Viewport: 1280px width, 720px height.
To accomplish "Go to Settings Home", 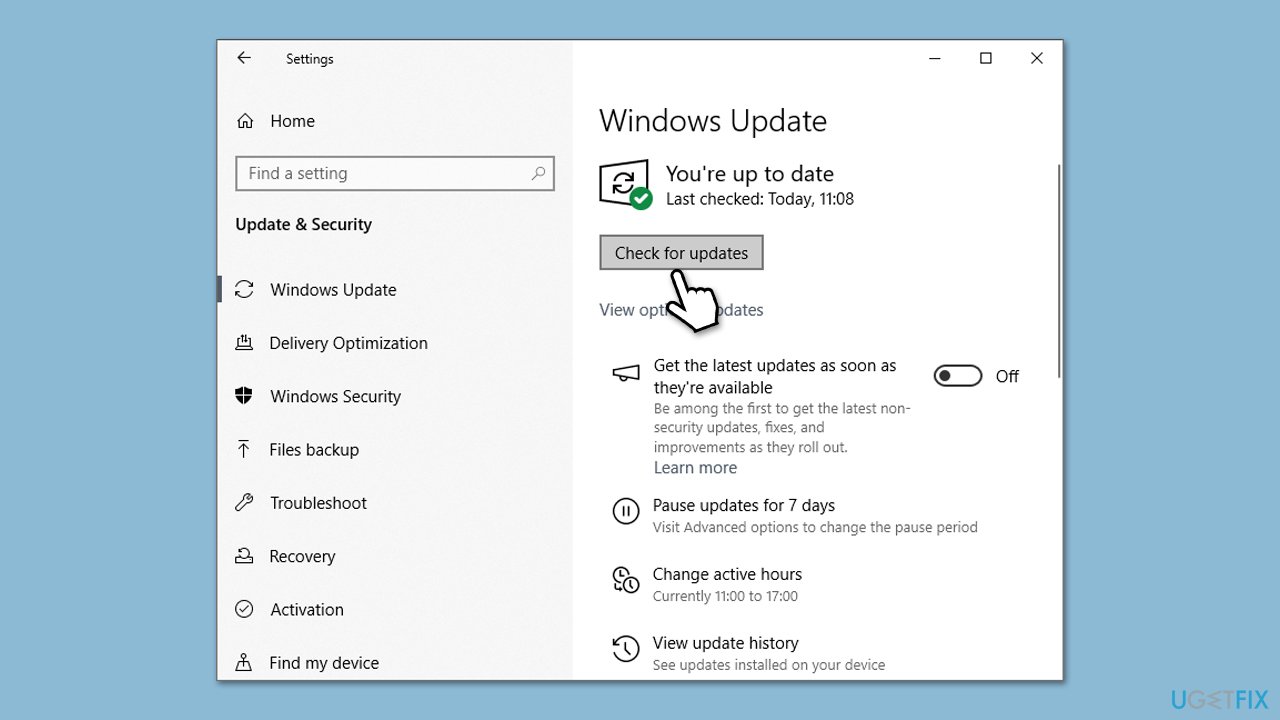I will coord(292,121).
